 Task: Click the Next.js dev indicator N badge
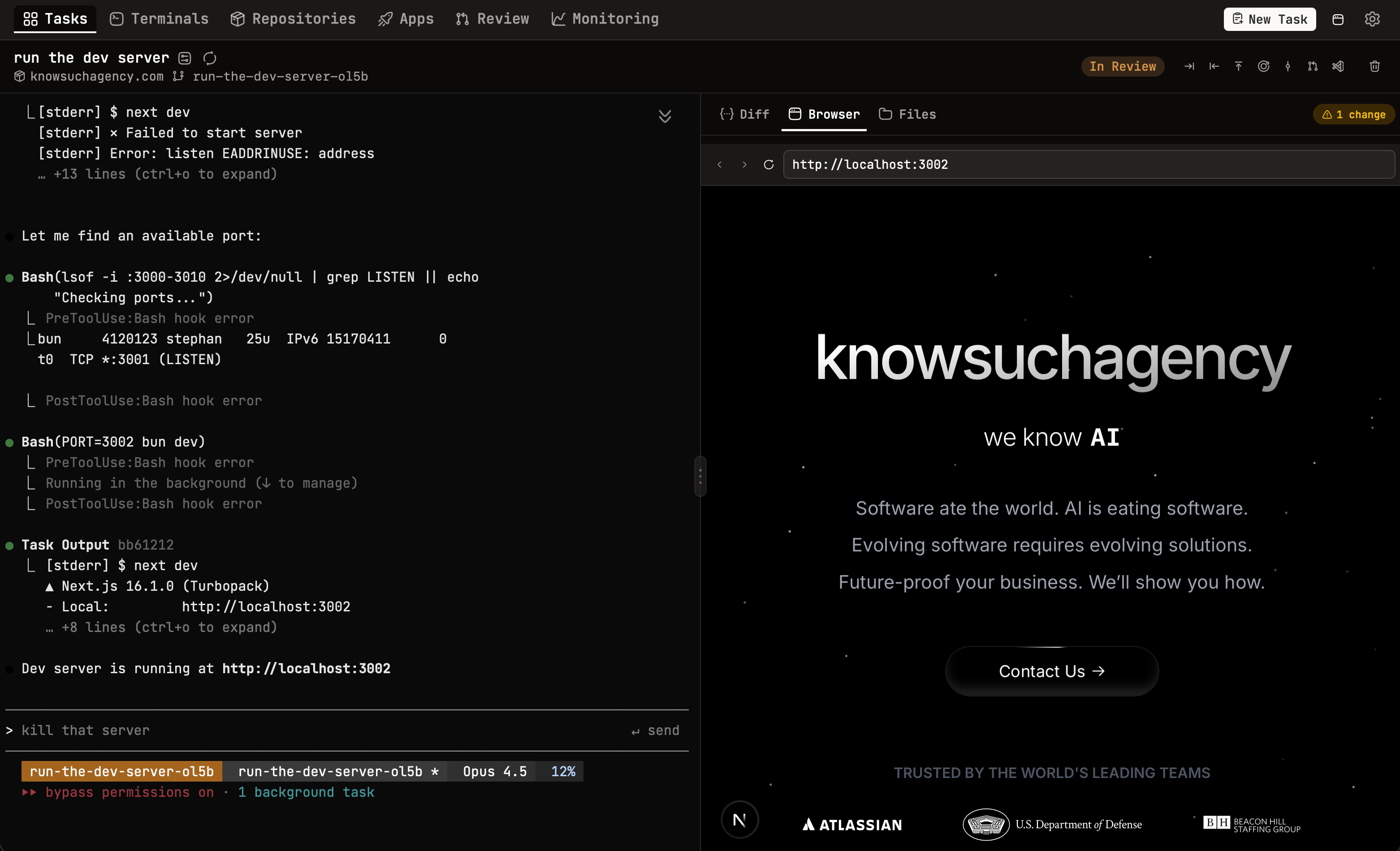point(740,820)
